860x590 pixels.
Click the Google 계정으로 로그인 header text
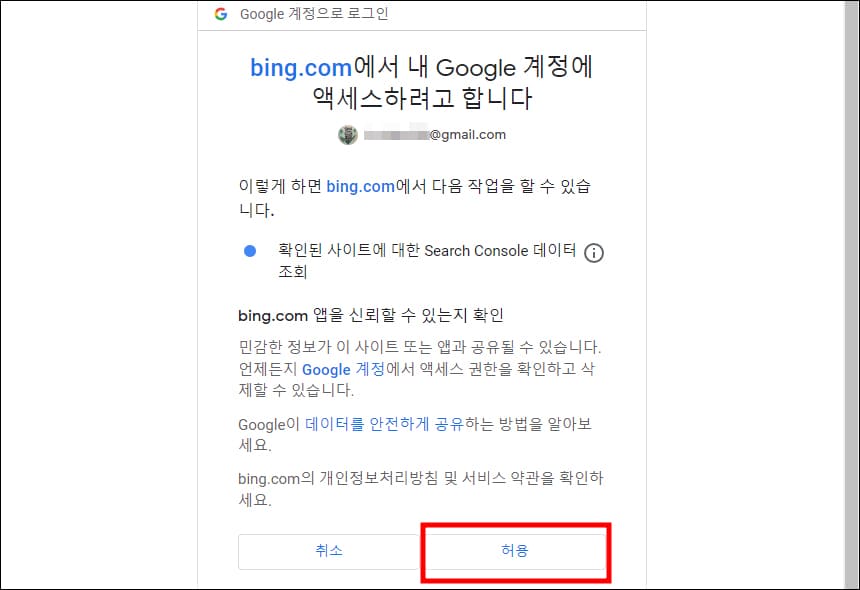(x=315, y=14)
